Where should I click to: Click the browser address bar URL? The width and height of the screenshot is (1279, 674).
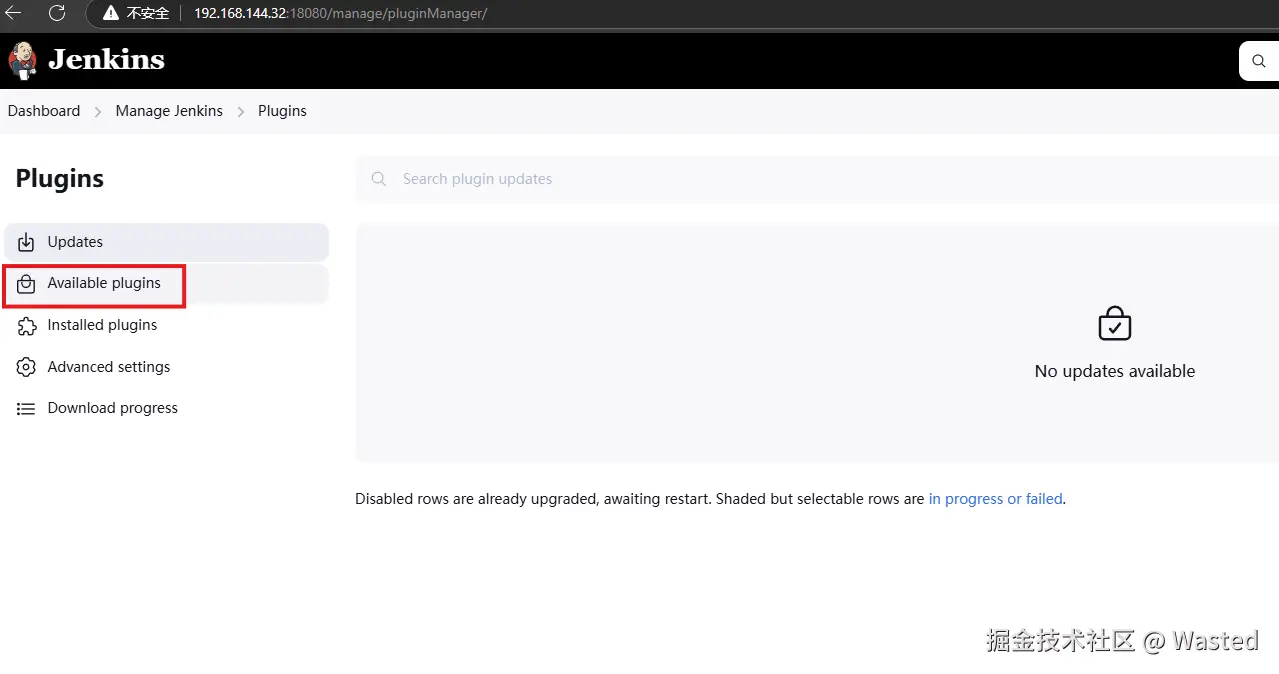coord(340,14)
